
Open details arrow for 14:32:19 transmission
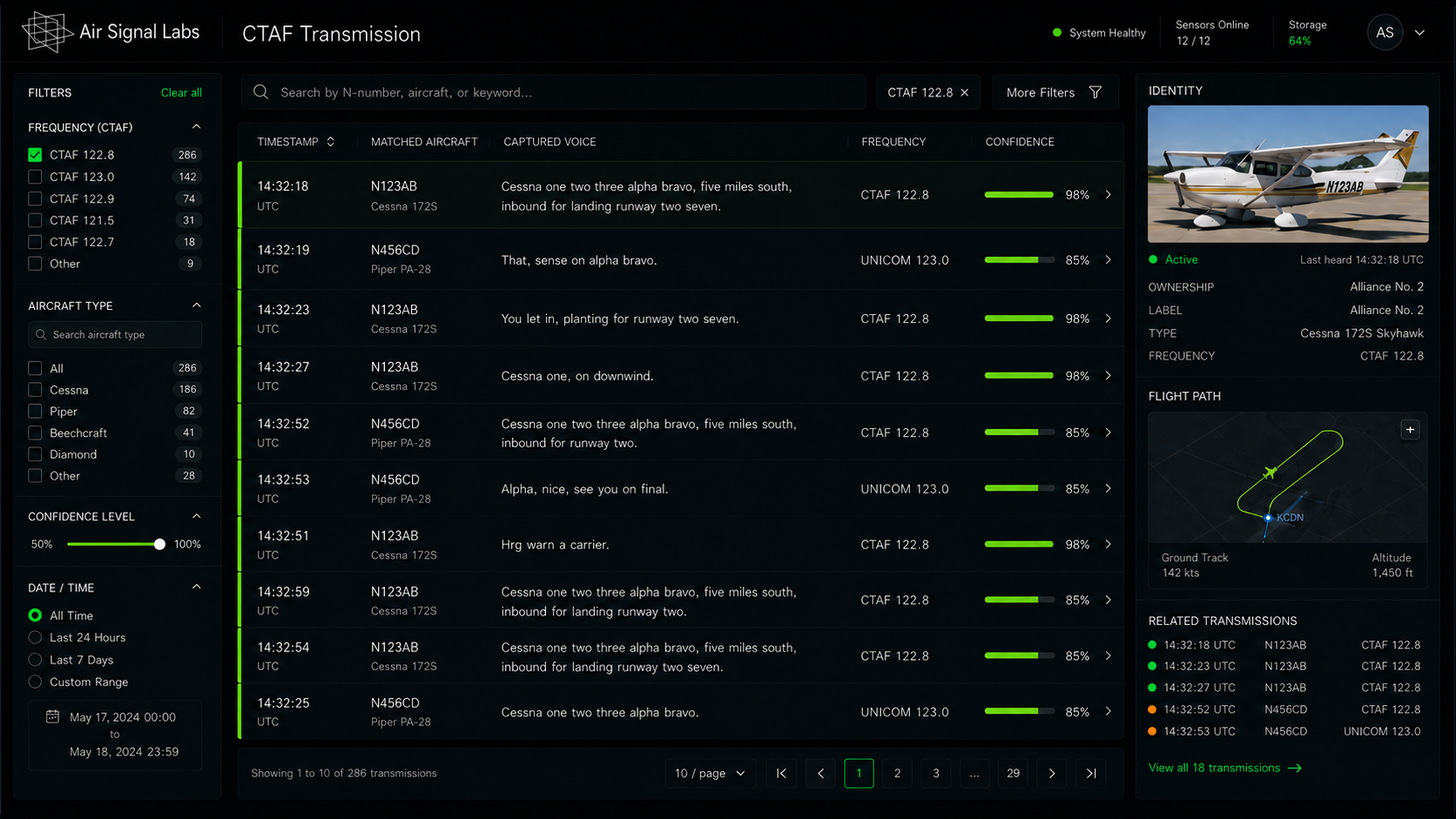(x=1108, y=259)
